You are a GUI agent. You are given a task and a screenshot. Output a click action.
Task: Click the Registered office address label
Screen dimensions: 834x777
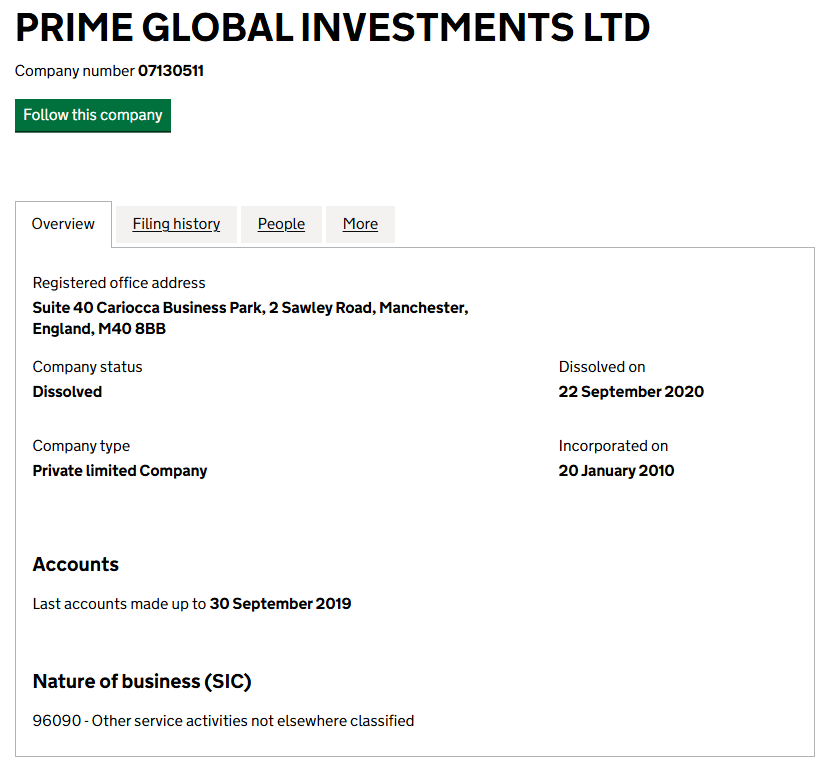[x=119, y=283]
